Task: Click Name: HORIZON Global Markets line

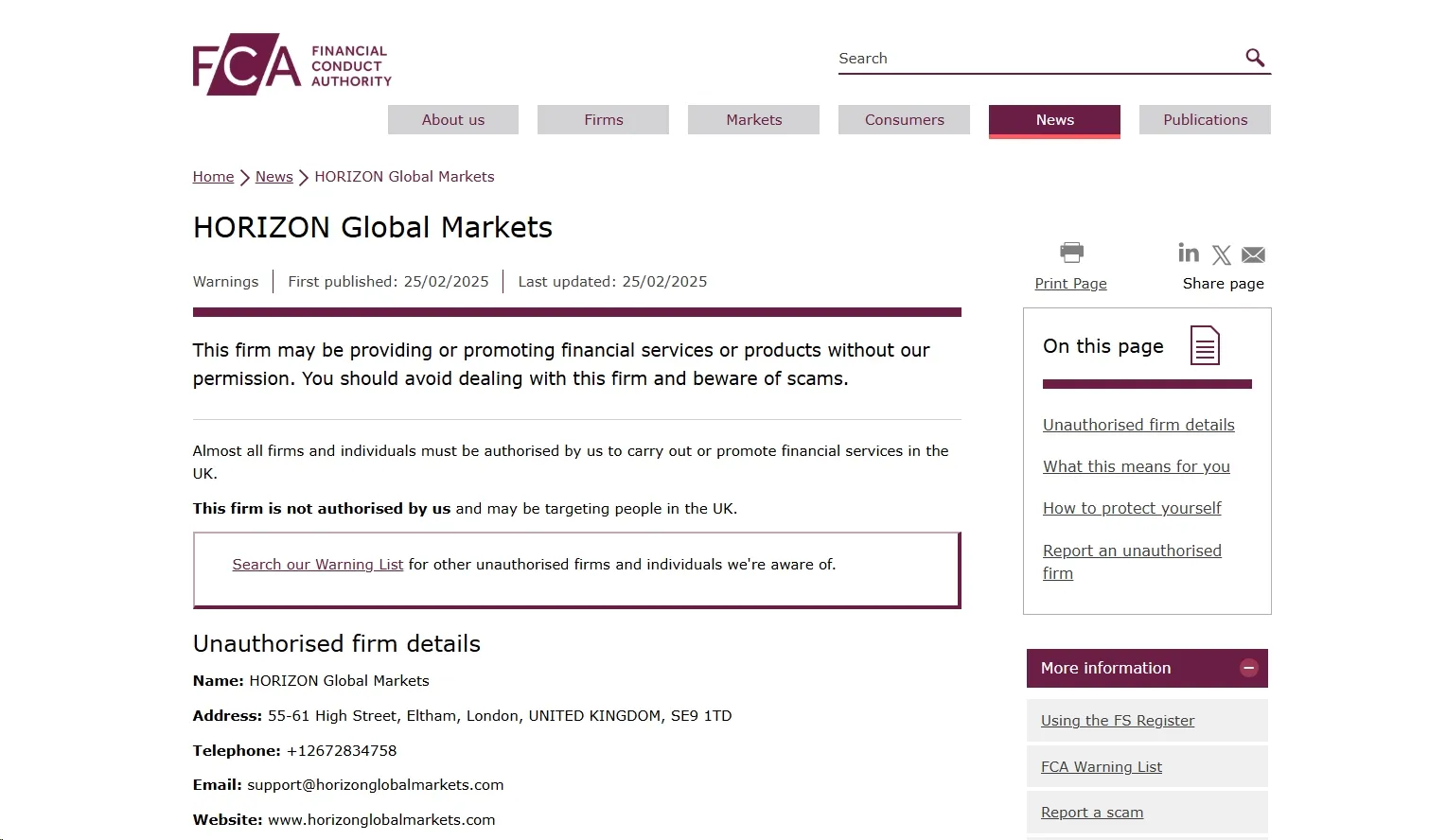Action: pos(310,681)
